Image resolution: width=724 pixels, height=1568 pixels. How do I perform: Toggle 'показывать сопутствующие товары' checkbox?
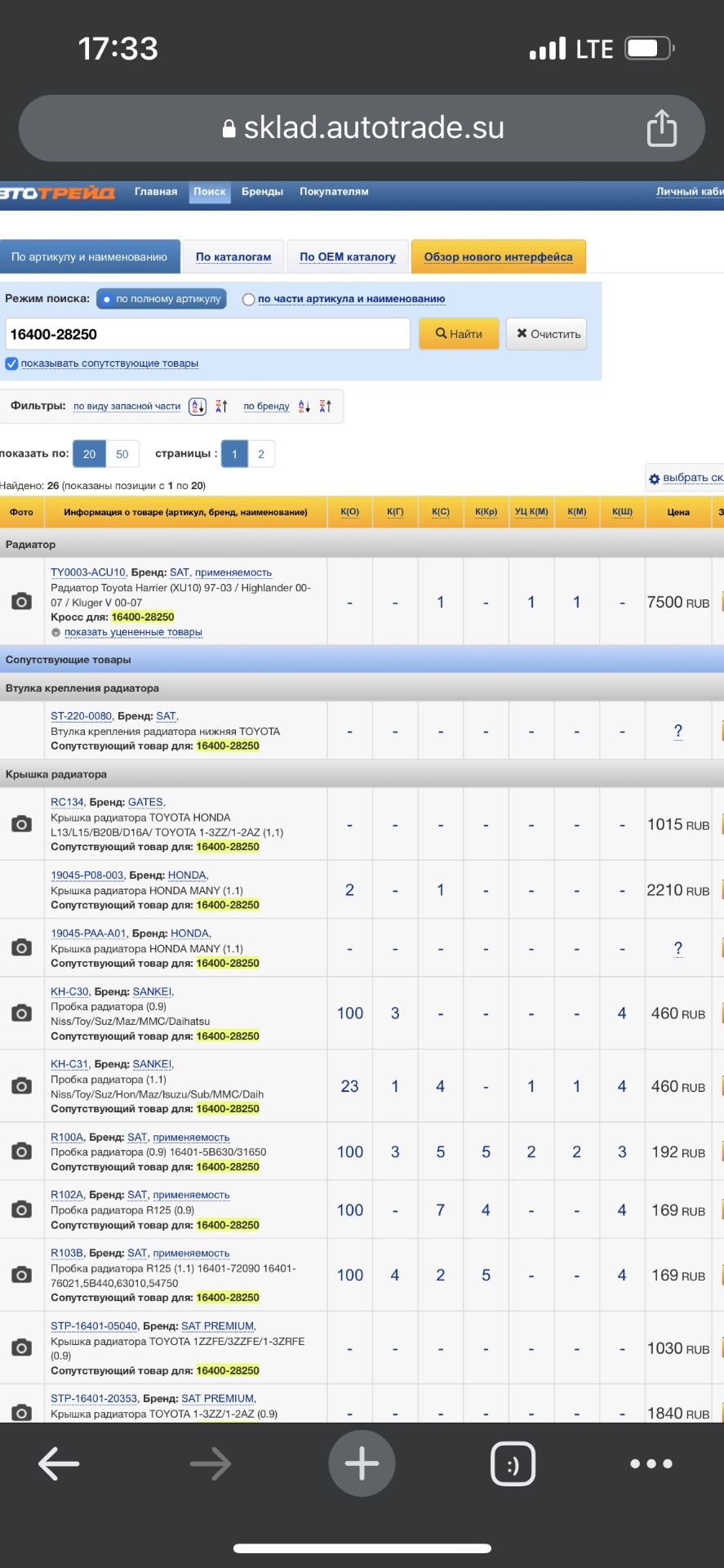pyautogui.click(x=11, y=364)
